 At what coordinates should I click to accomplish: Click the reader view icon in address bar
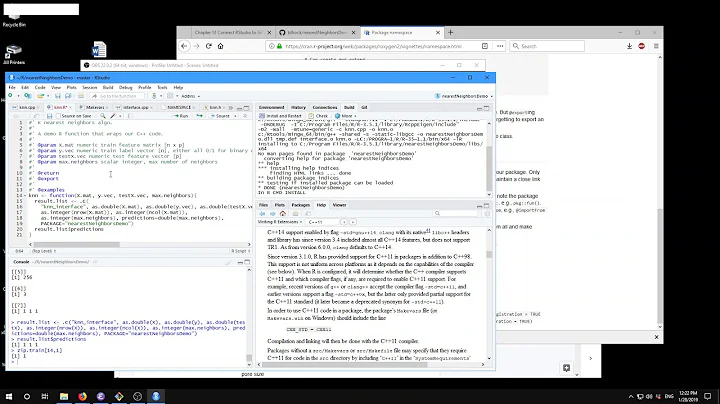click(x=485, y=46)
